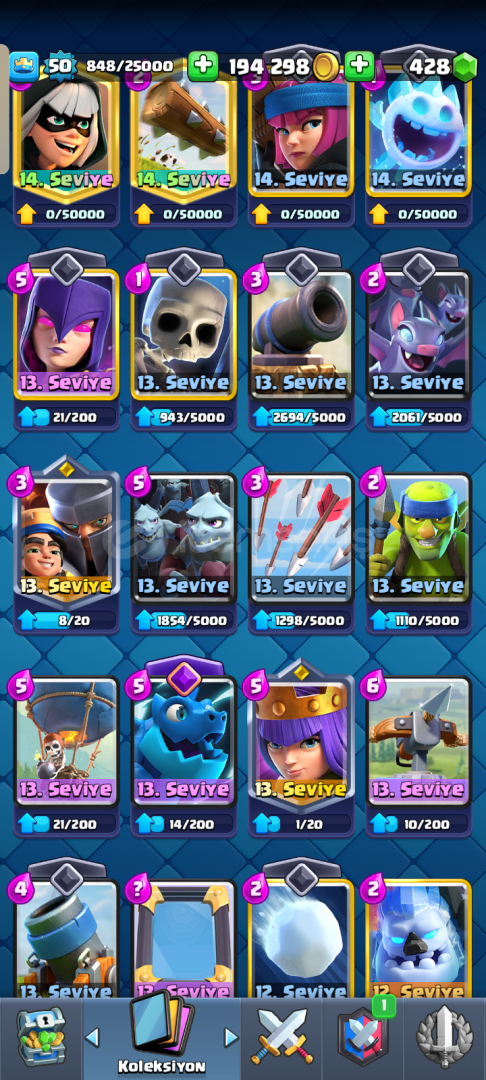Image resolution: width=486 pixels, height=1080 pixels.
Task: Tap the star level 50 badge
Action: [x=59, y=66]
